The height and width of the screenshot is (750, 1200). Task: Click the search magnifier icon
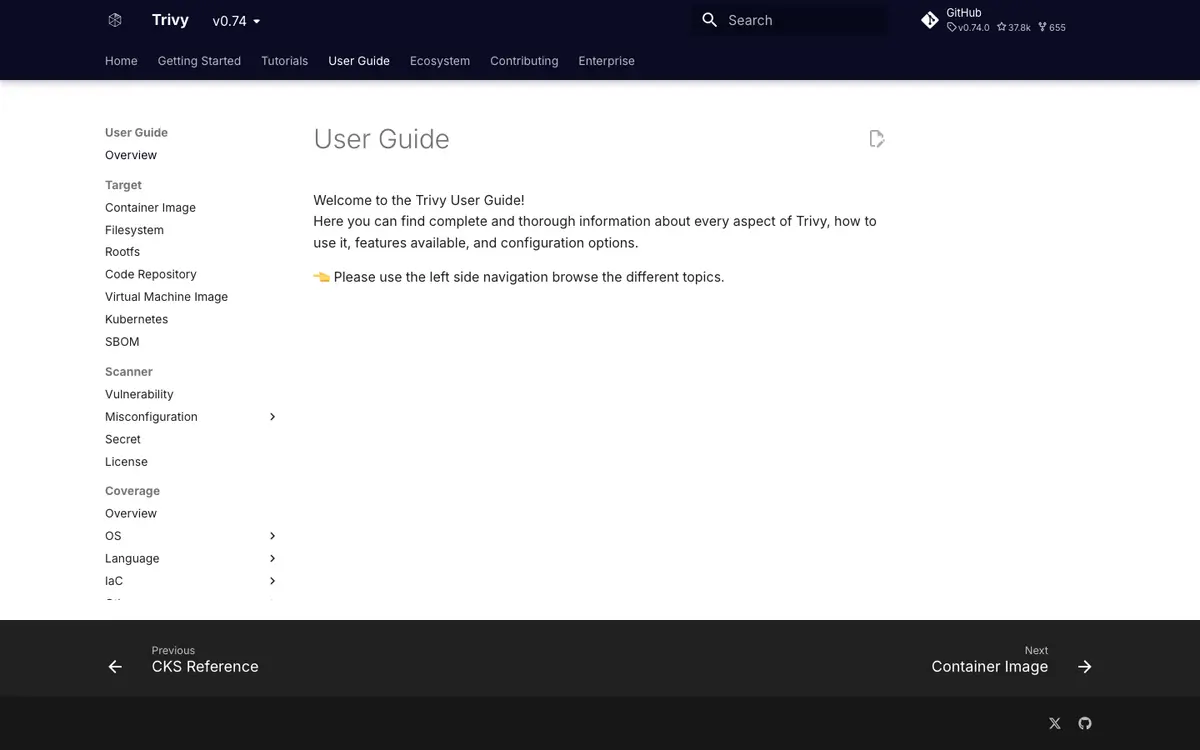tap(710, 20)
